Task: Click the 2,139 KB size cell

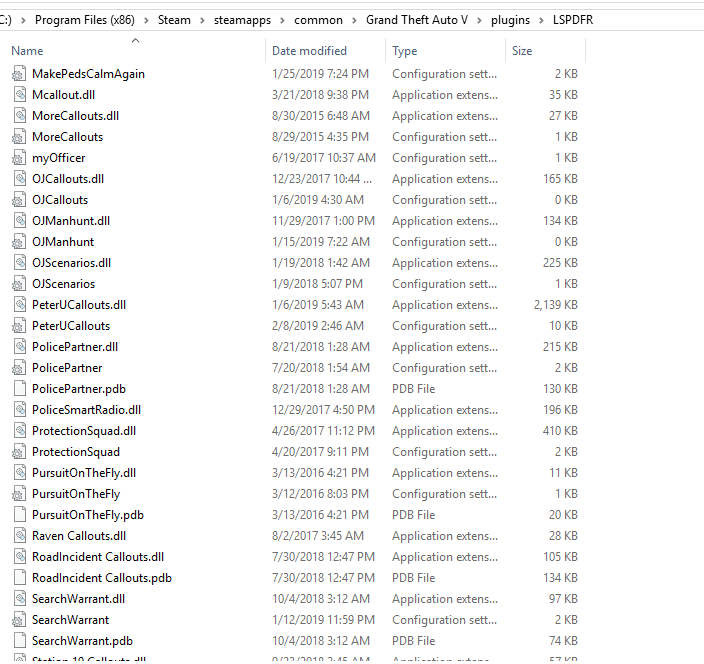Action: pos(555,305)
